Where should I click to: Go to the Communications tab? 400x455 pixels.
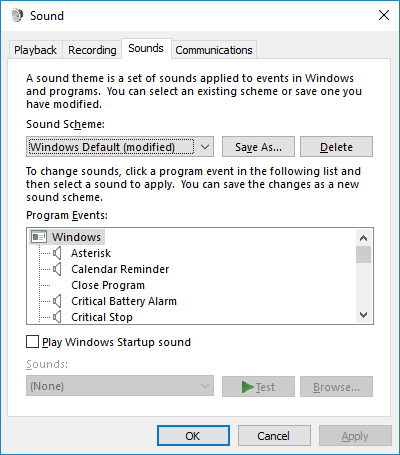214,50
